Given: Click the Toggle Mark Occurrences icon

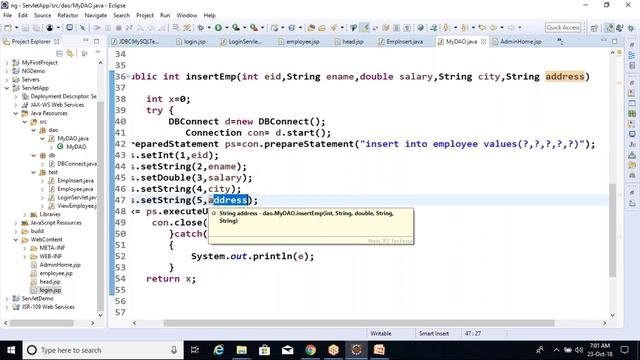Looking at the screenshot, I should 365,28.
